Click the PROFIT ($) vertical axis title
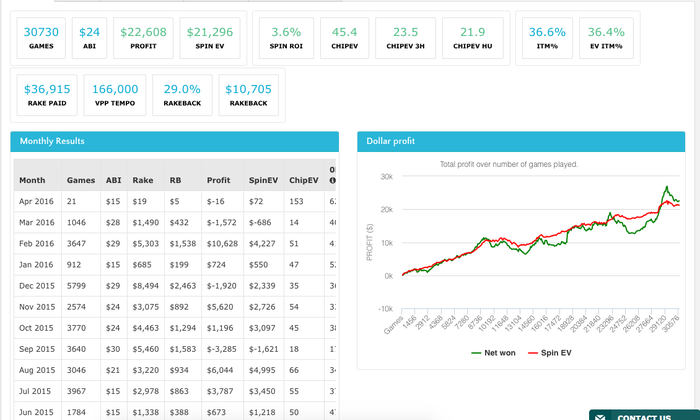This screenshot has height=420, width=700. tap(369, 242)
